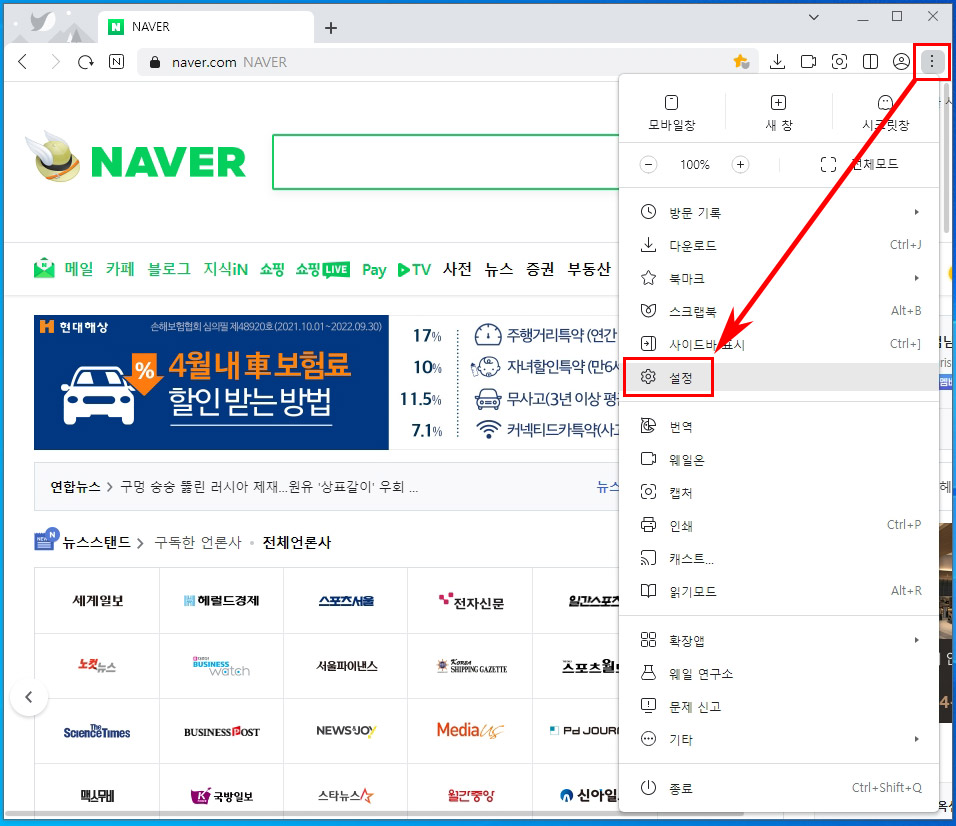956x826 pixels.
Task: Click the profile account icon near the menu
Action: [x=901, y=61]
